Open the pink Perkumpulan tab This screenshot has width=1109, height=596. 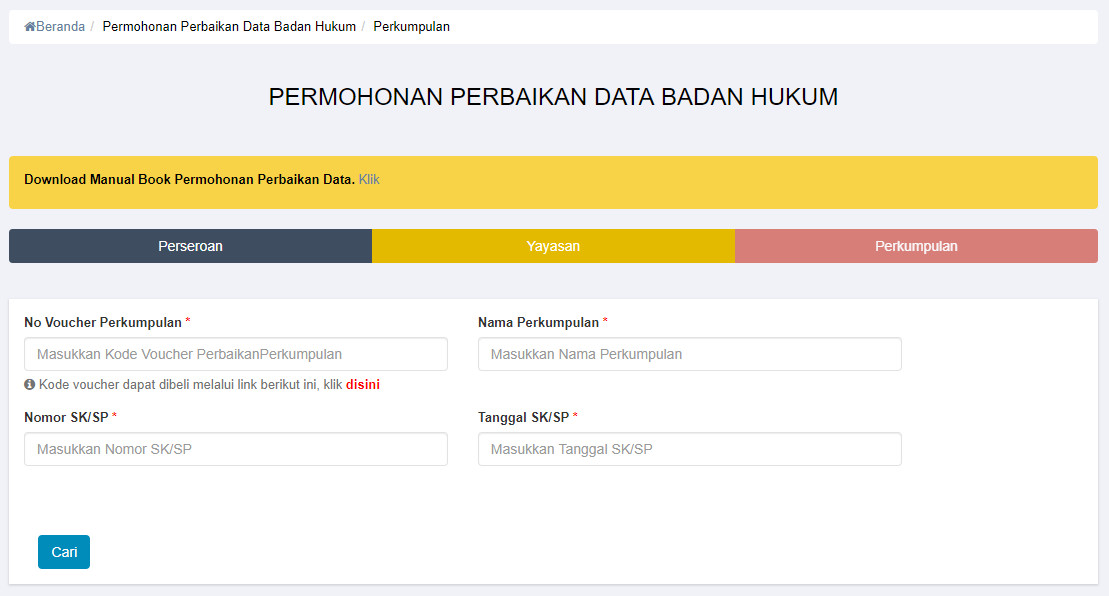tap(916, 246)
